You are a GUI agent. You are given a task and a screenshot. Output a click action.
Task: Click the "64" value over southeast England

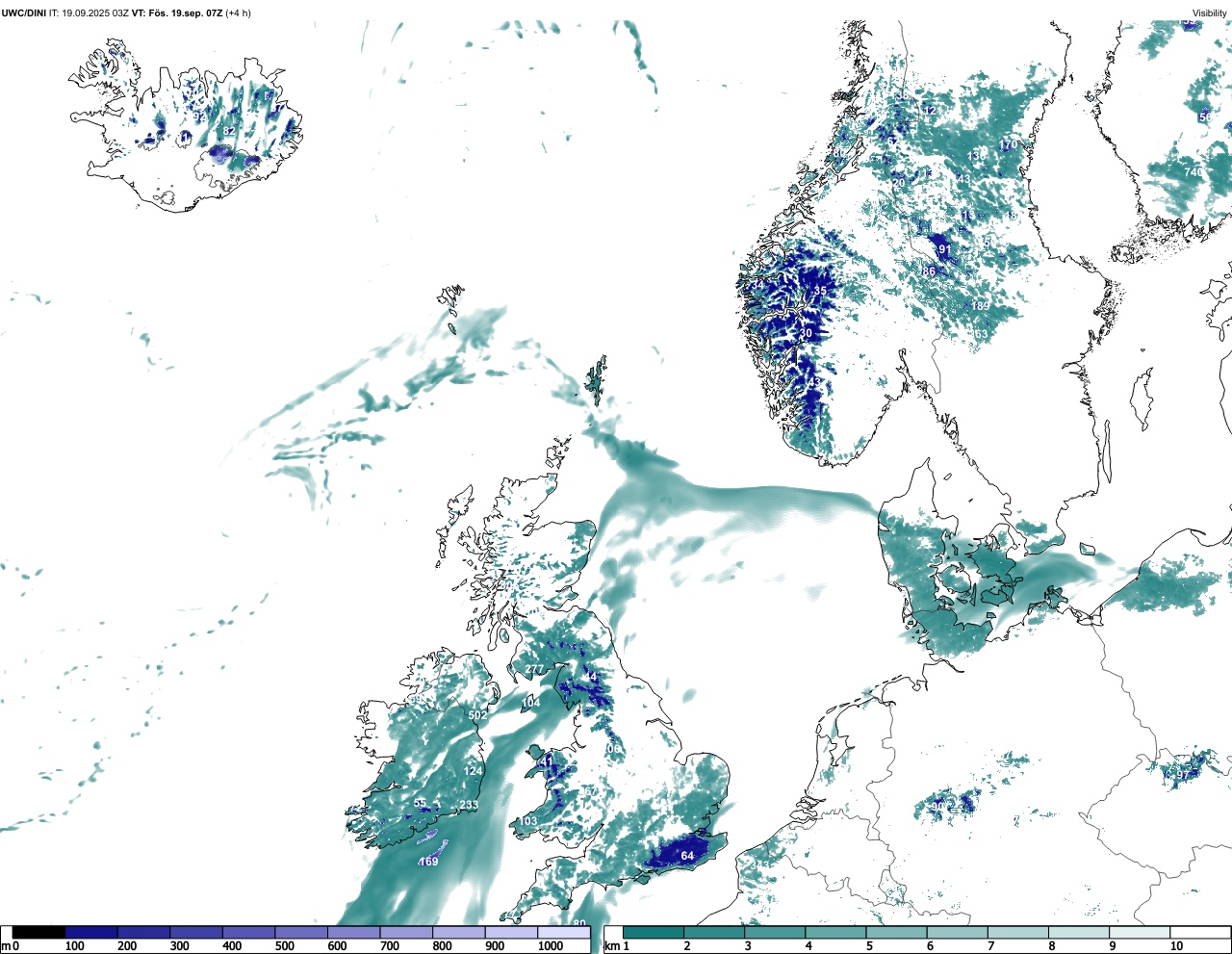687,856
